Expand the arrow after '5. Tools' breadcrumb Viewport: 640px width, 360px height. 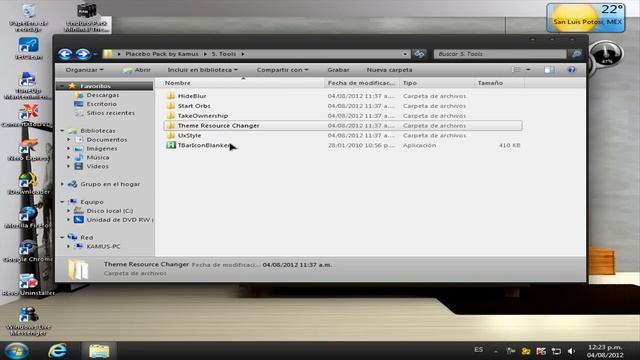(243, 54)
